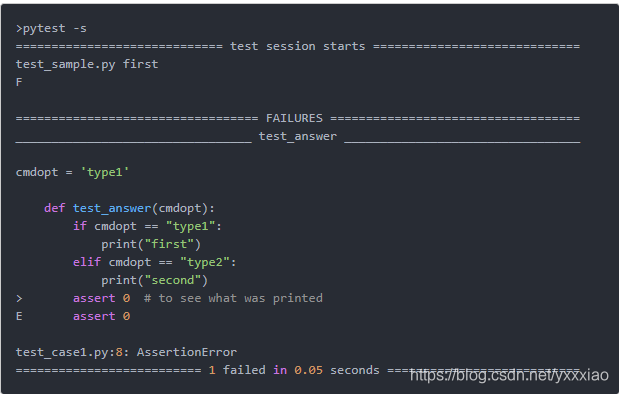Click the '>' traceback pointer marker
This screenshot has height=394, width=619.
19,298
